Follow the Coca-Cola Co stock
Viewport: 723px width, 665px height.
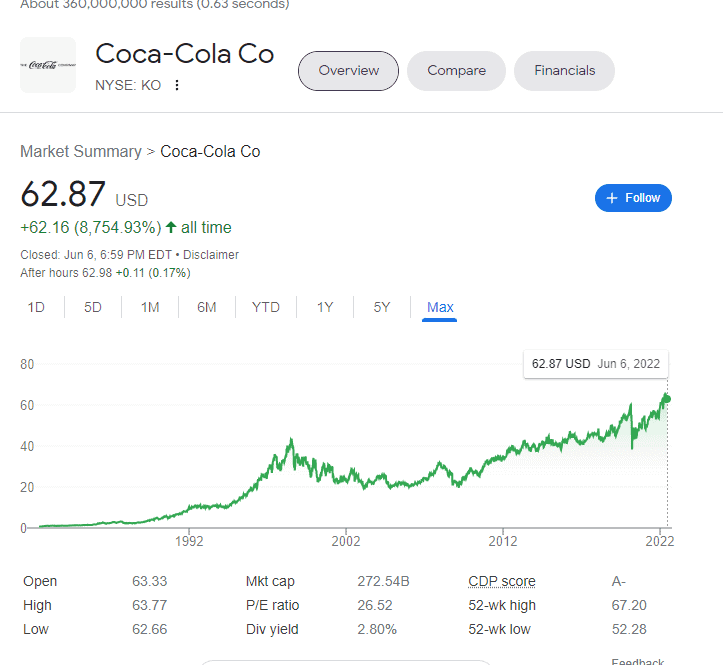633,198
